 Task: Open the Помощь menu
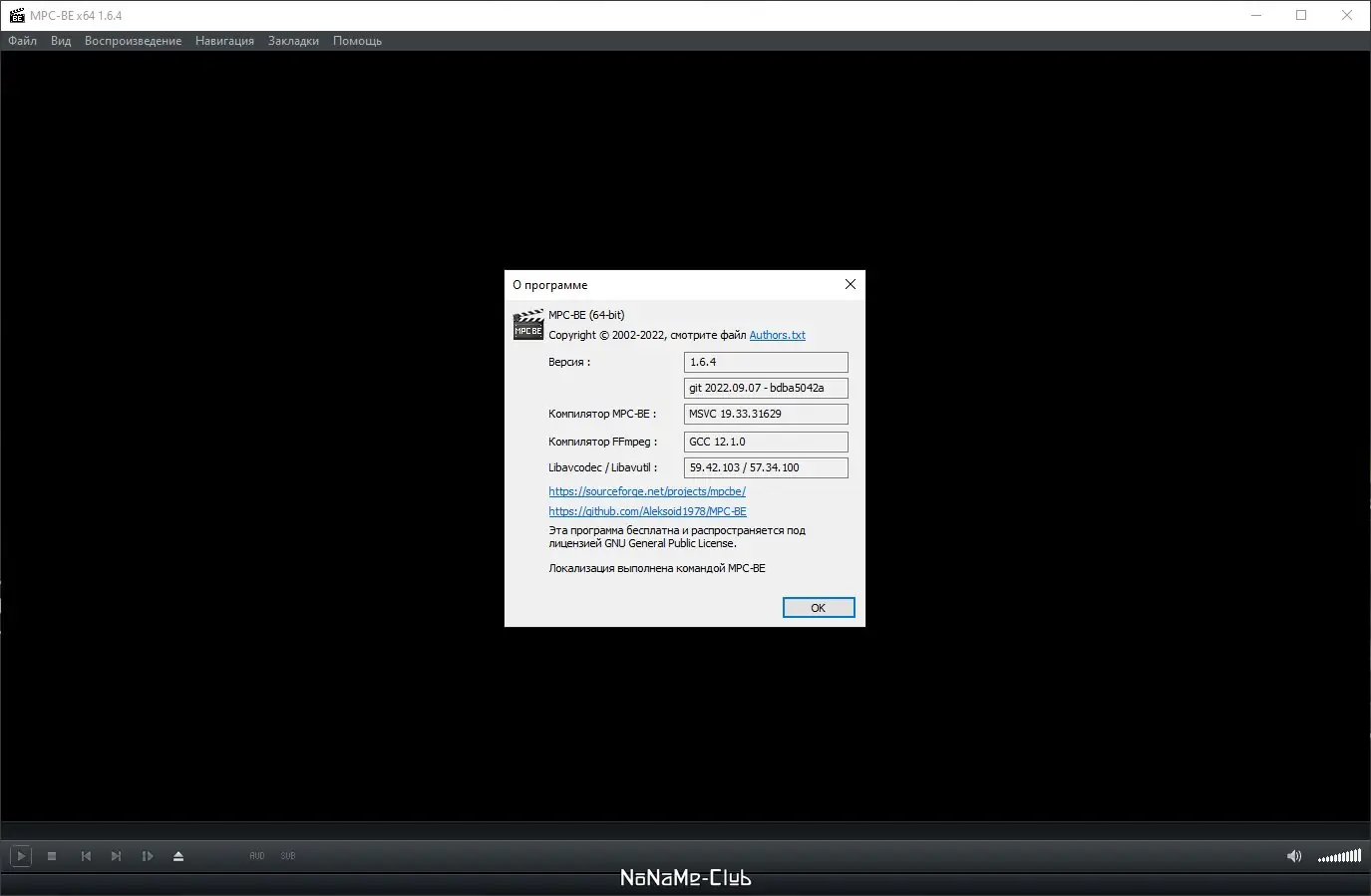pos(357,40)
